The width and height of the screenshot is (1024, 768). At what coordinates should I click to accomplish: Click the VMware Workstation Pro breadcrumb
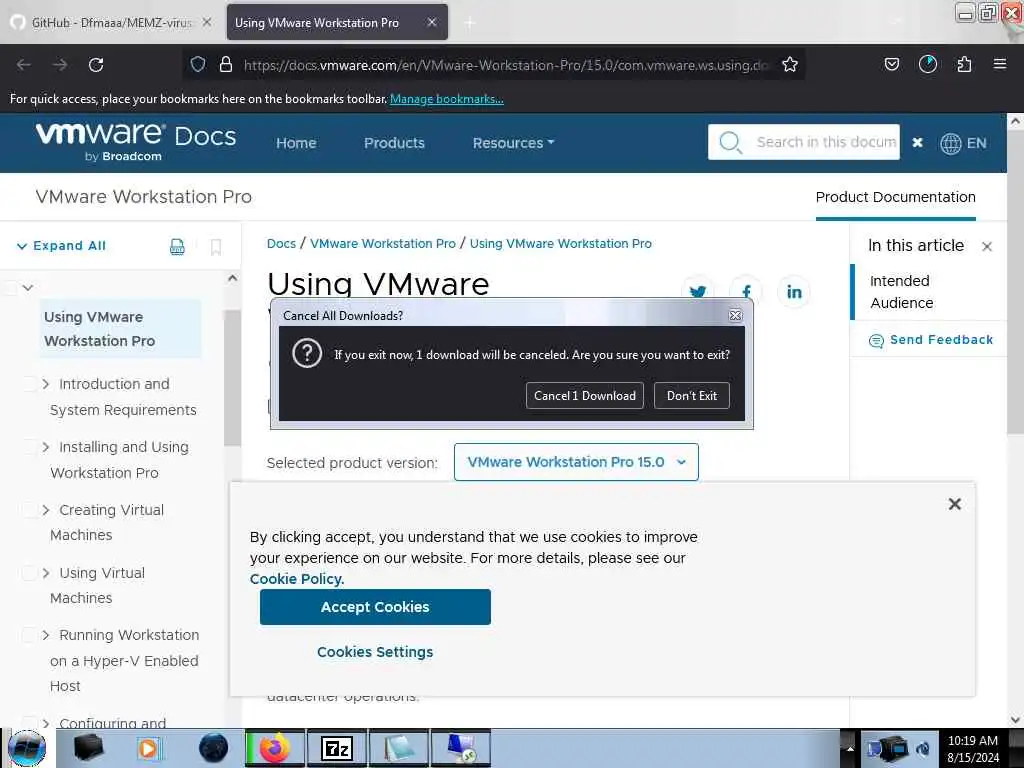point(383,244)
